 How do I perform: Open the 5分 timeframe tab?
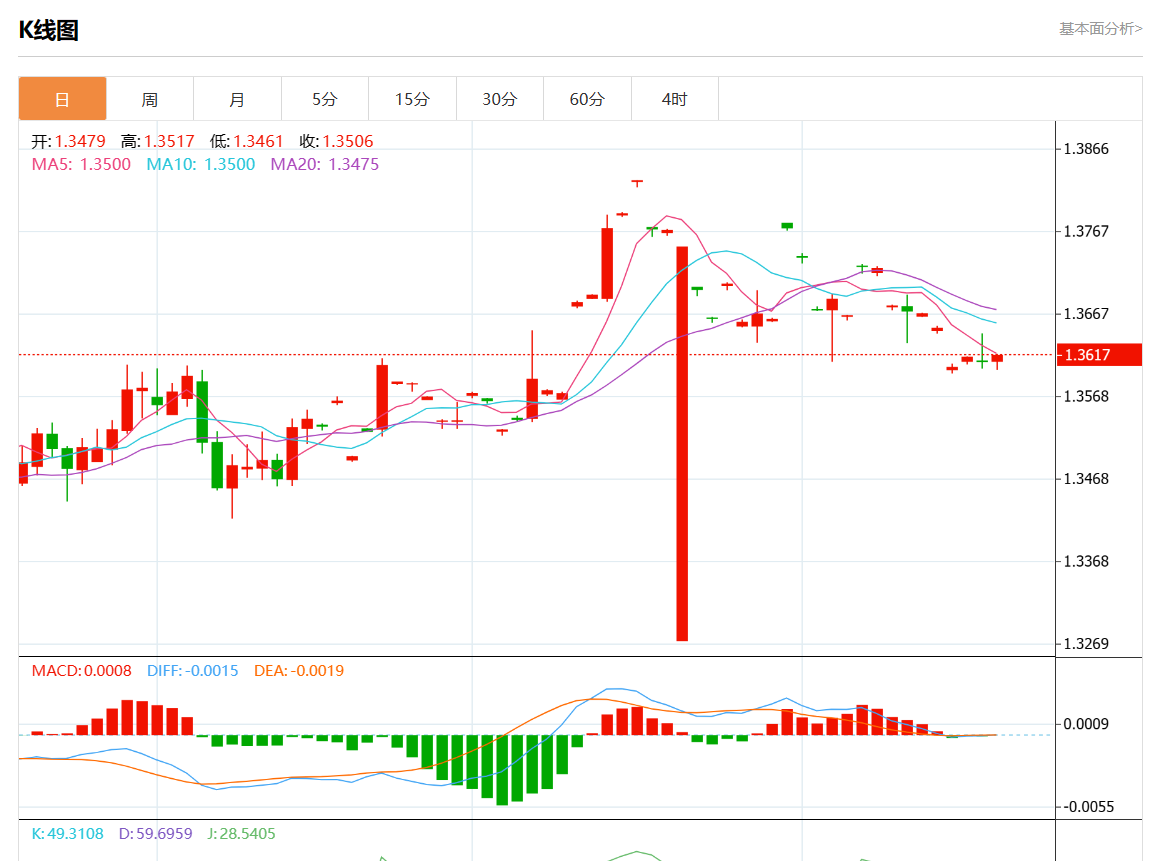(x=324, y=98)
